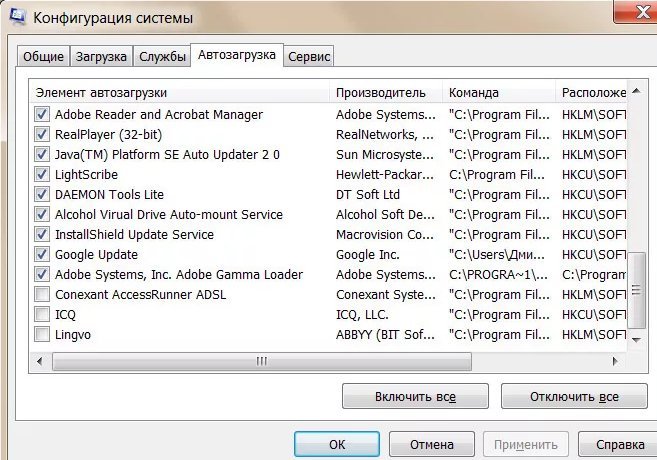
Task: Select the Adobe Reader and Acrobat Manager row name
Action: [159, 114]
